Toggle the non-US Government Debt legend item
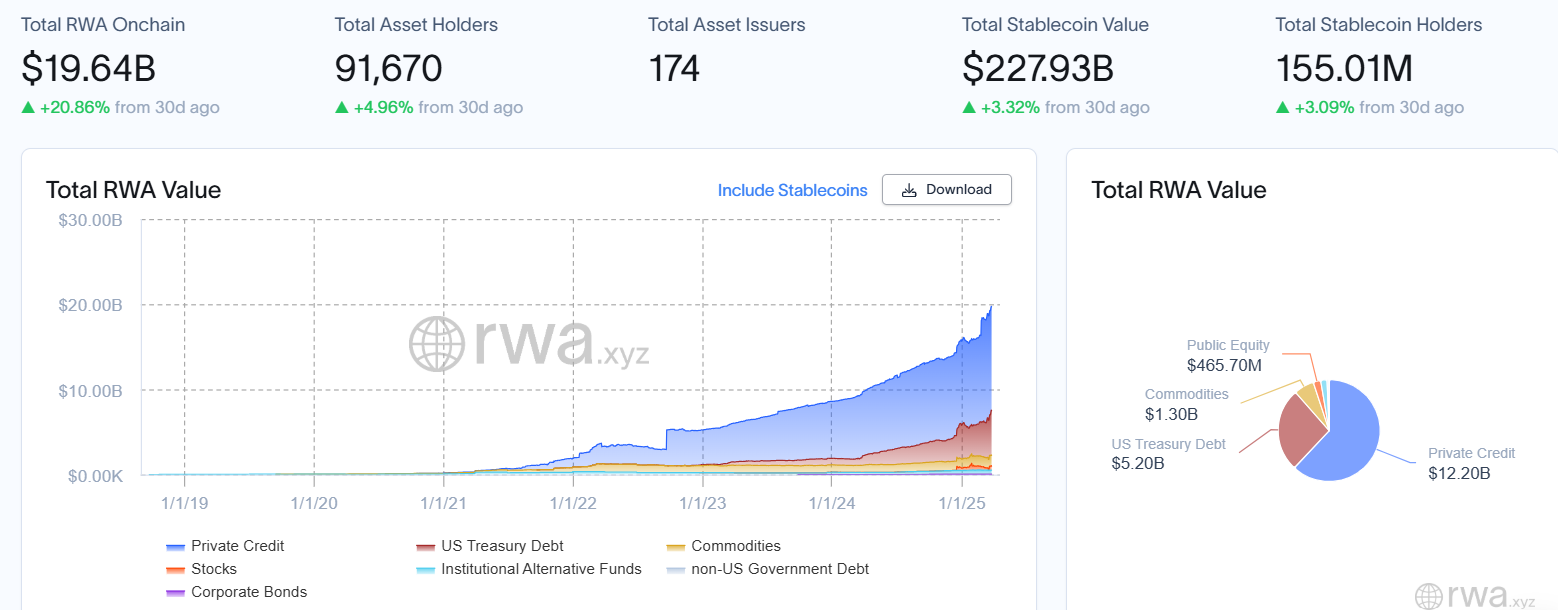This screenshot has height=610, width=1558. point(779,569)
